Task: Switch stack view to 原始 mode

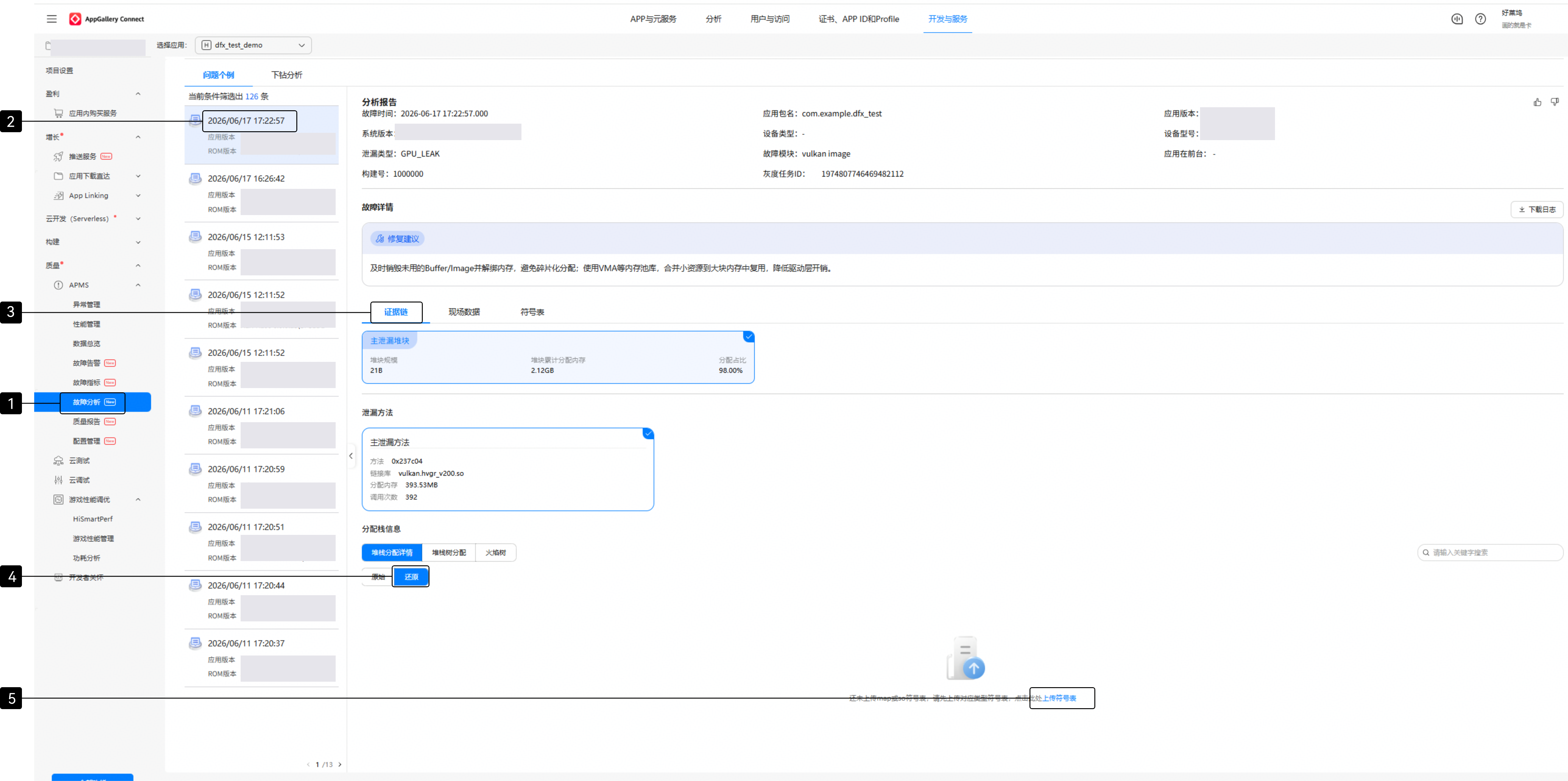Action: 378,577
